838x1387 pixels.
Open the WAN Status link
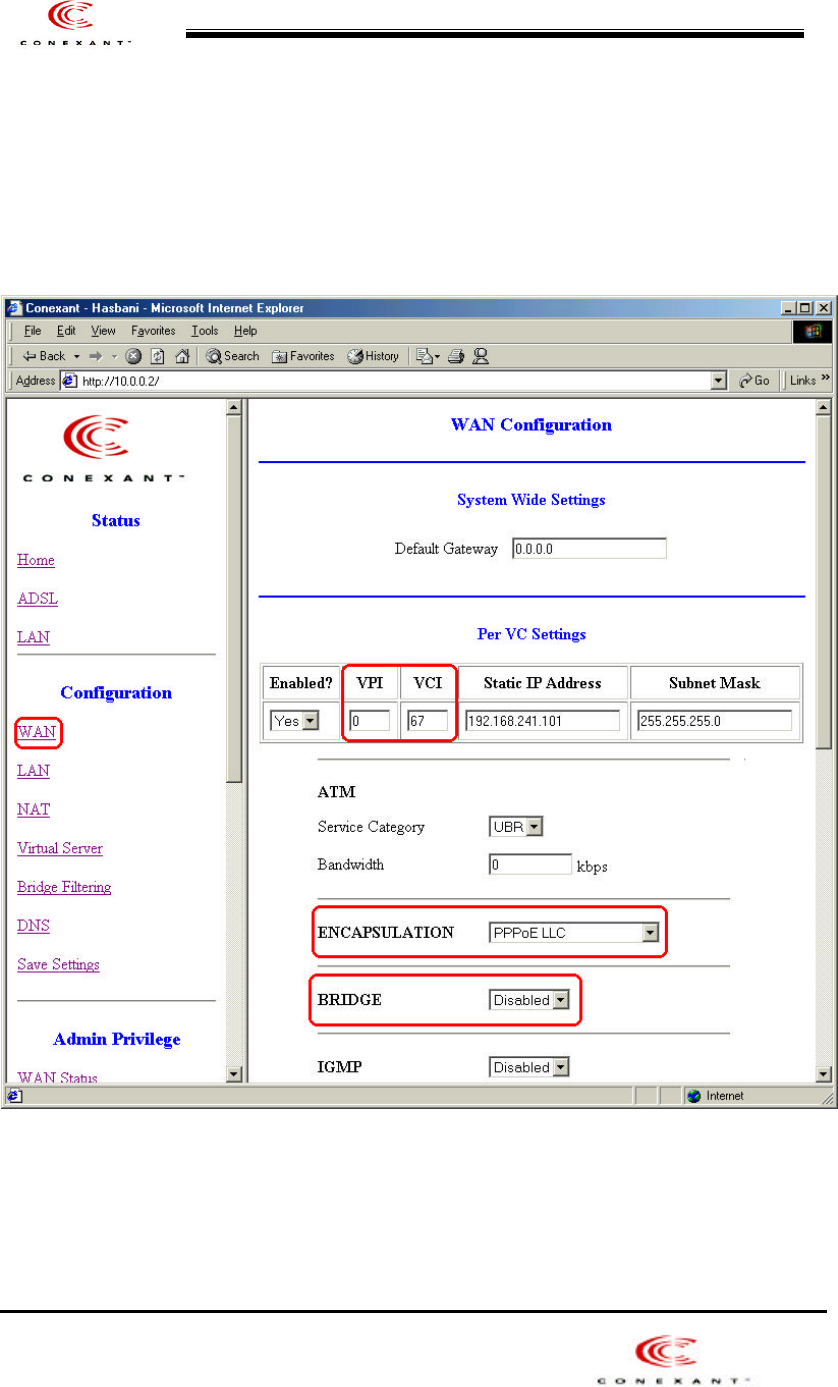[x=57, y=1077]
